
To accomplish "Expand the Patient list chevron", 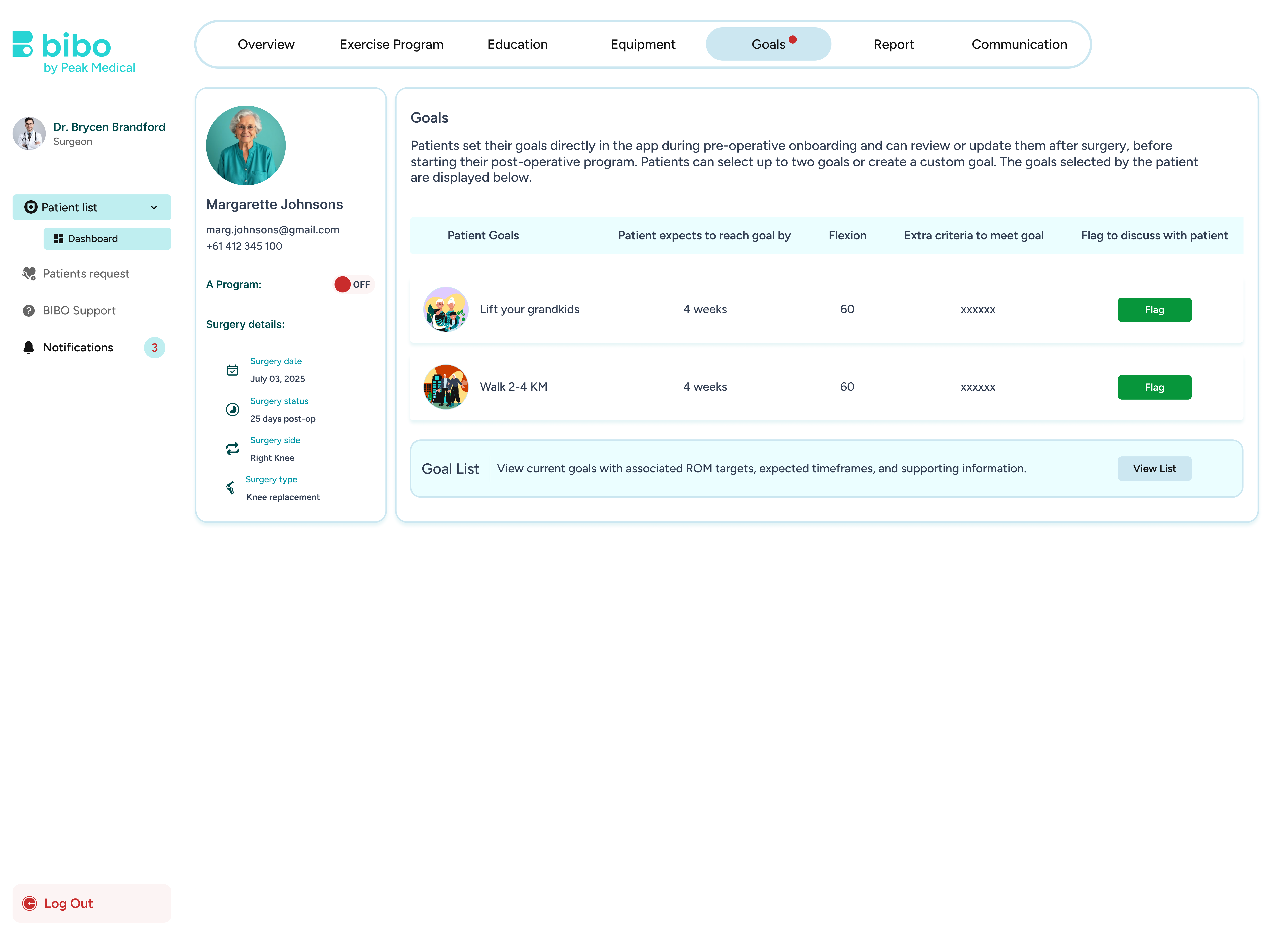I will 154,208.
